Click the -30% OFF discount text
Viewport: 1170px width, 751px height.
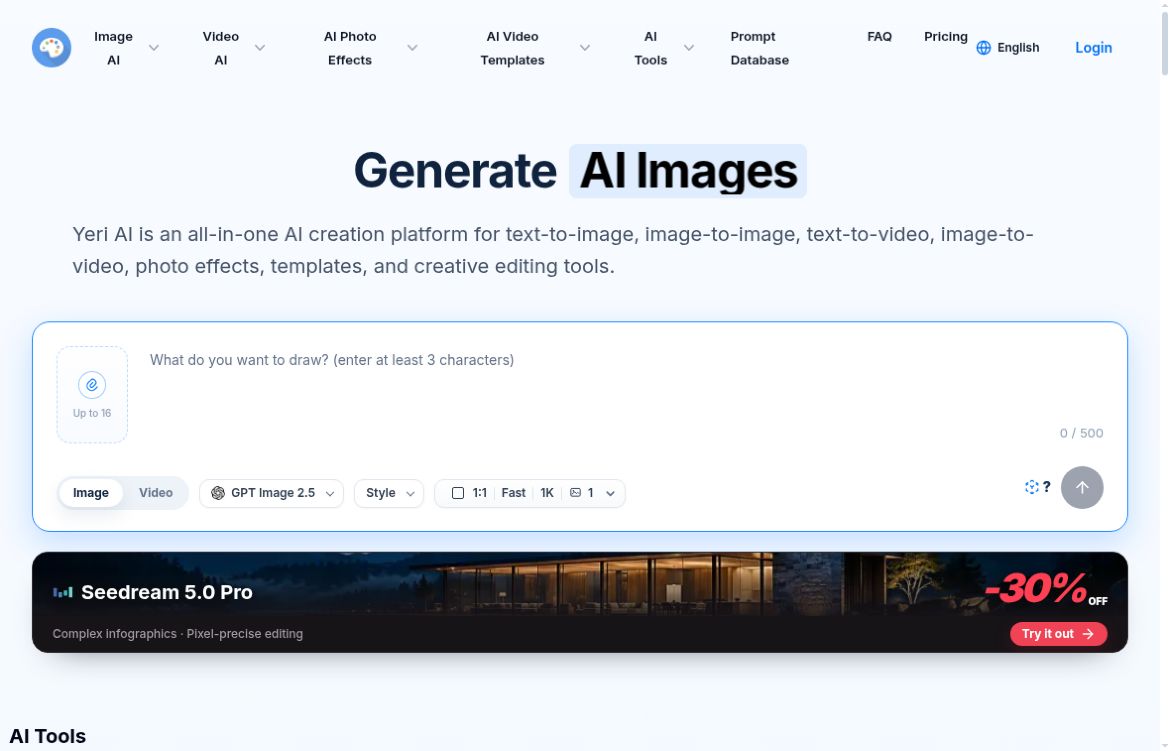[x=1046, y=589]
